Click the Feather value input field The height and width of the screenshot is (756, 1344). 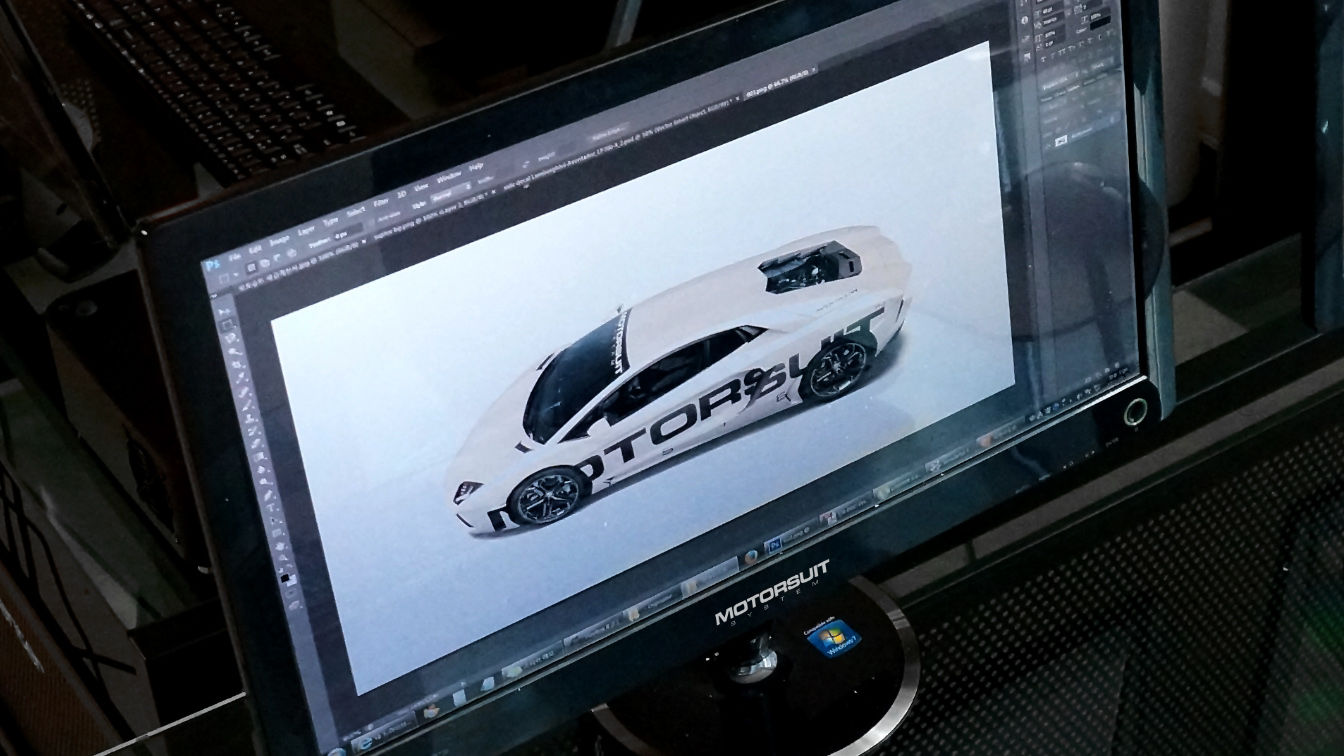348,234
